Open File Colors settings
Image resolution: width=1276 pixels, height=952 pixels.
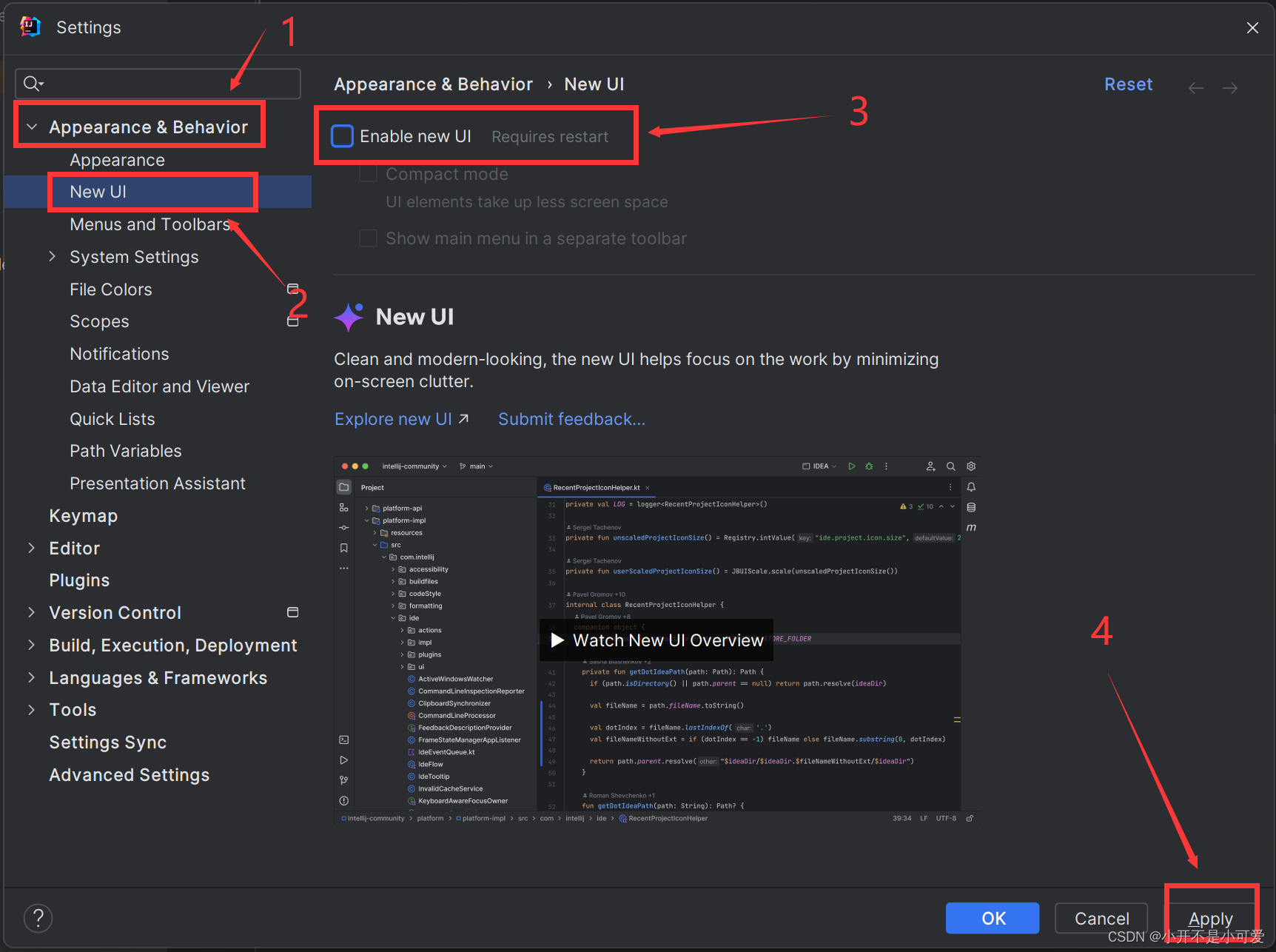(x=111, y=289)
